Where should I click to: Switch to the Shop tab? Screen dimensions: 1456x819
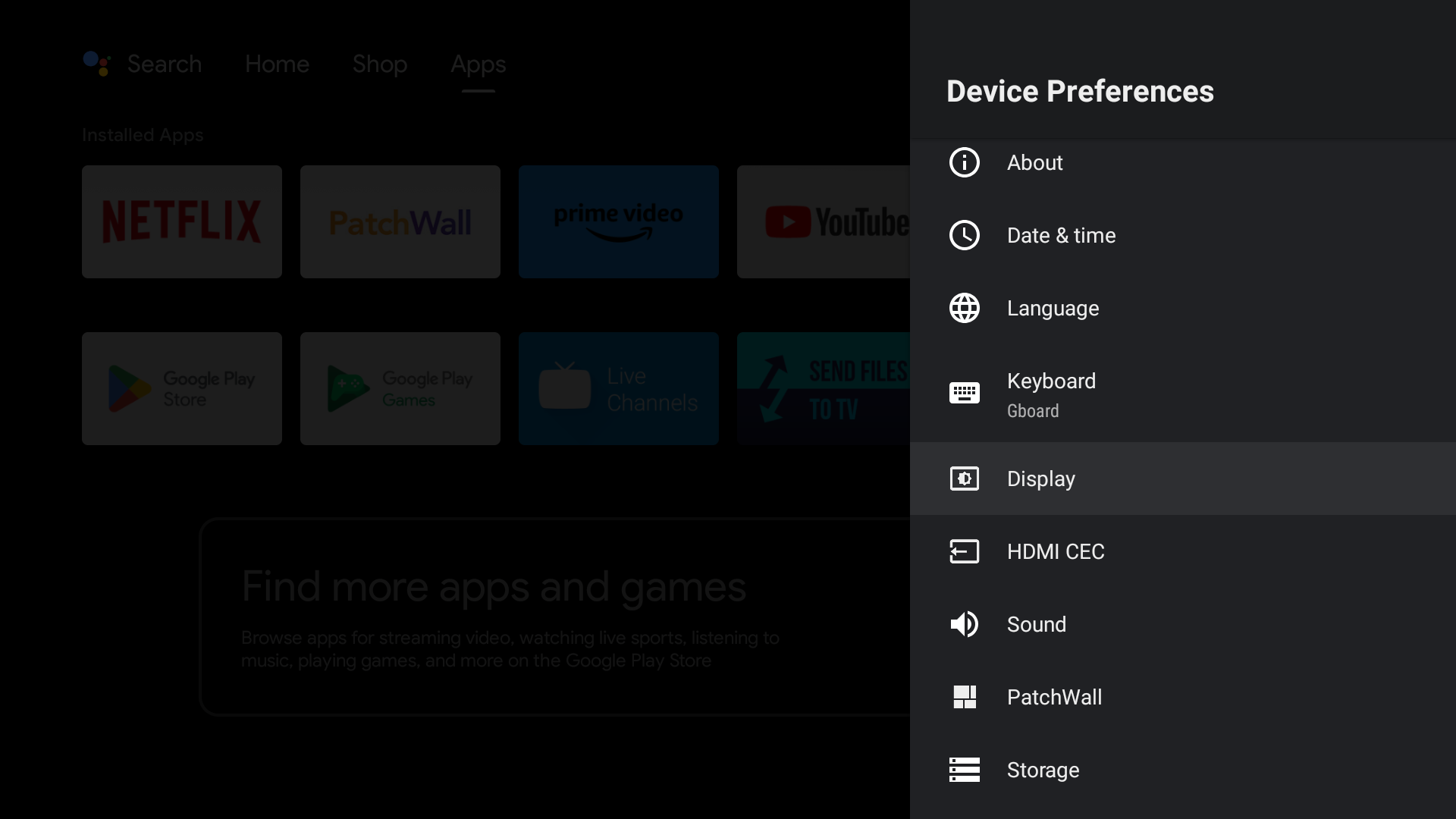click(380, 64)
